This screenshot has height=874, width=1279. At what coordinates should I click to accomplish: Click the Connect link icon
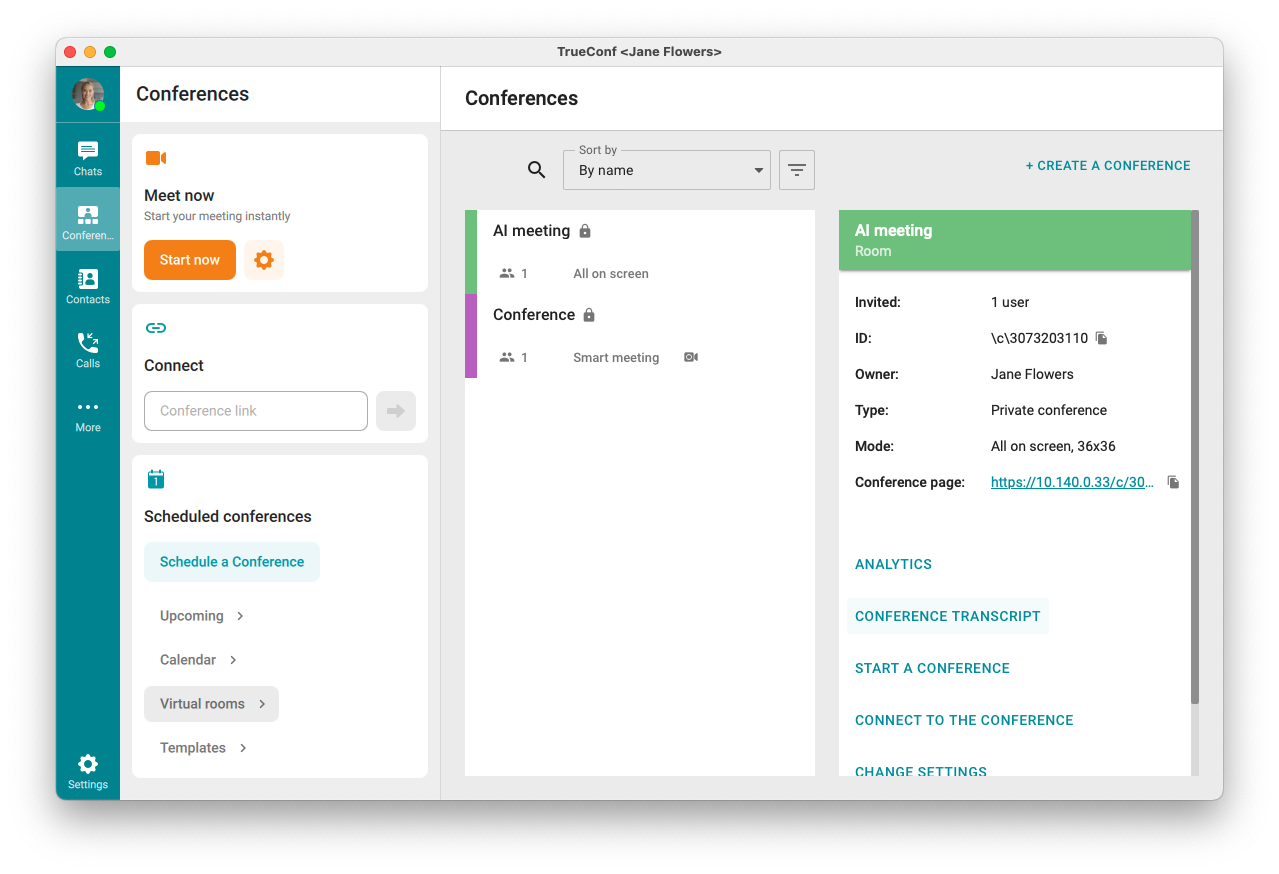[x=155, y=327]
